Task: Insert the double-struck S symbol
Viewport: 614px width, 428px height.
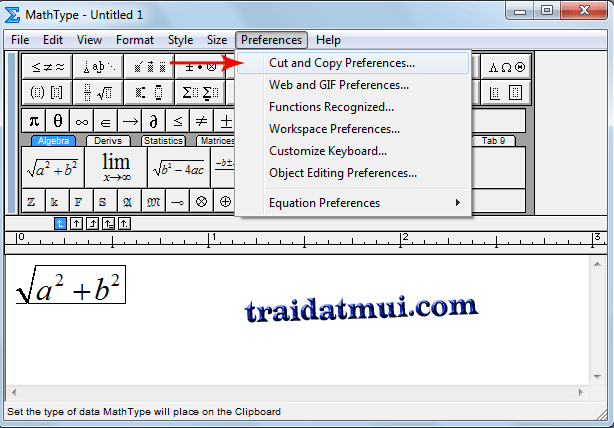Action: [x=105, y=201]
